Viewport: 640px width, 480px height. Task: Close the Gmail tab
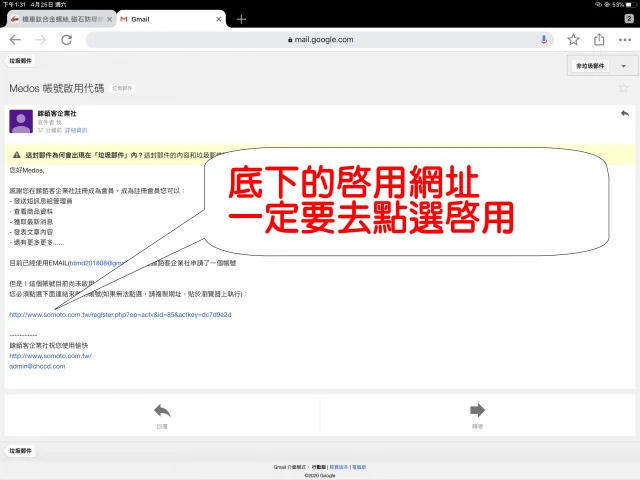tap(218, 19)
